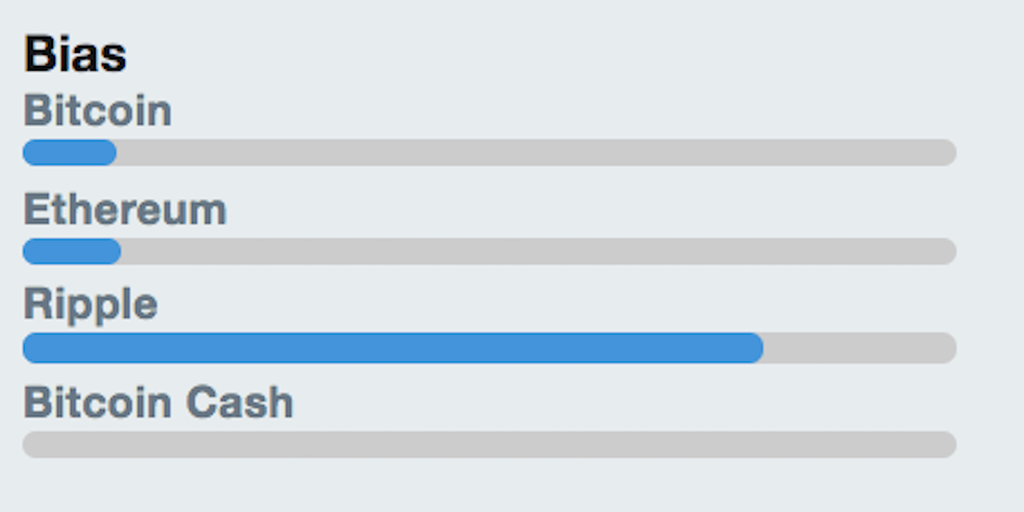Click the blue filled part of Ripple bar
The image size is (1024, 512).
392,348
